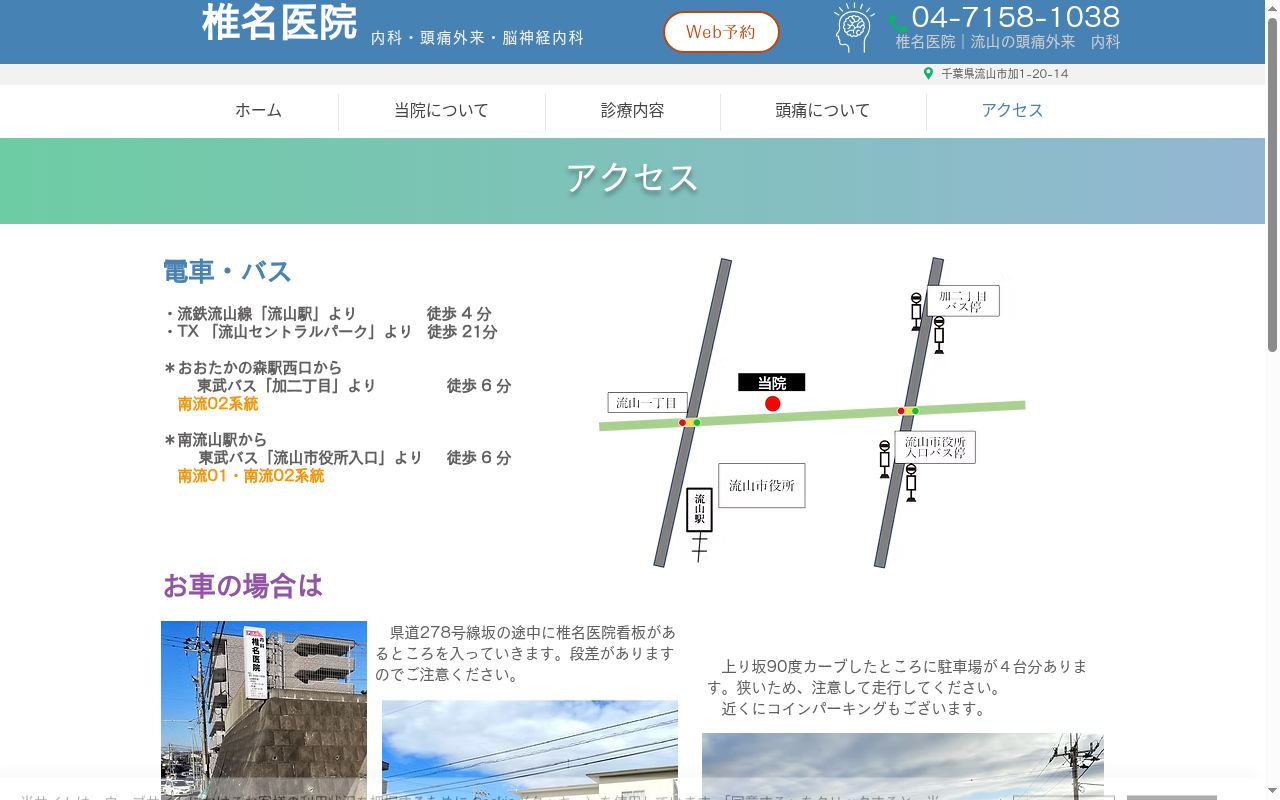The width and height of the screenshot is (1280, 800).
Task: Click the 当院 black label on map
Action: 771,383
